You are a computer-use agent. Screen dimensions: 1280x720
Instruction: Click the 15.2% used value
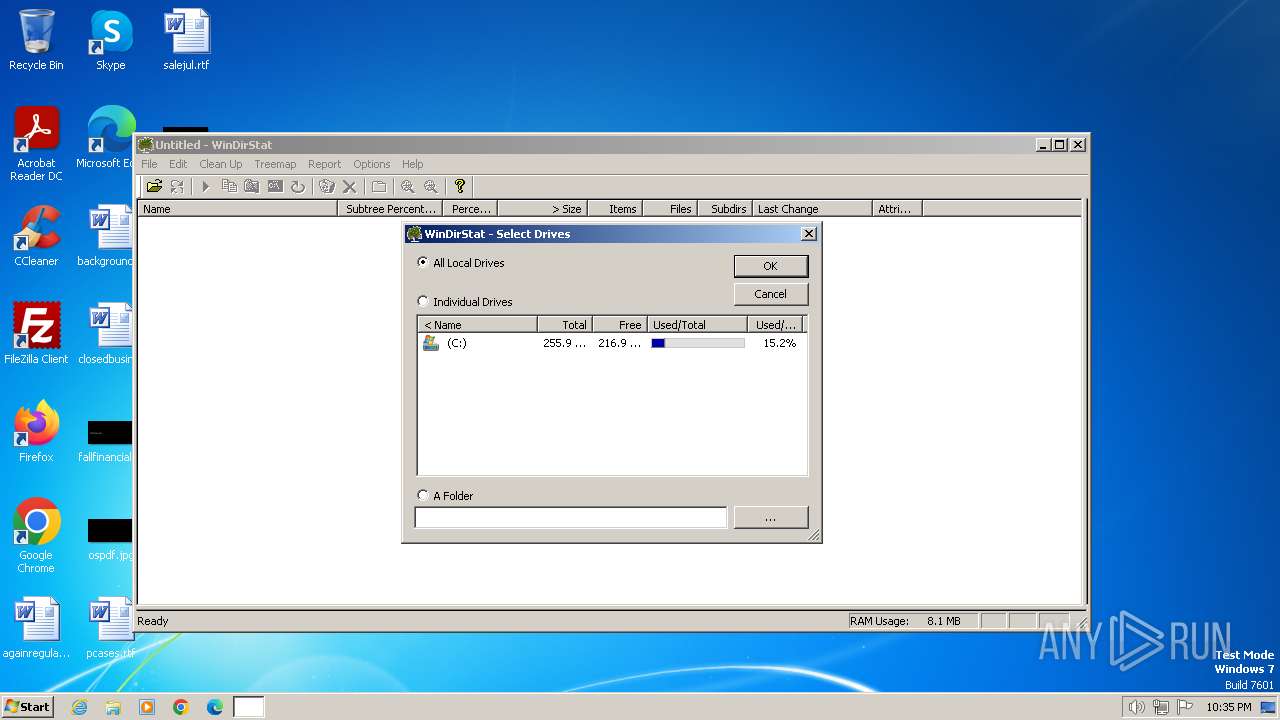coord(779,343)
